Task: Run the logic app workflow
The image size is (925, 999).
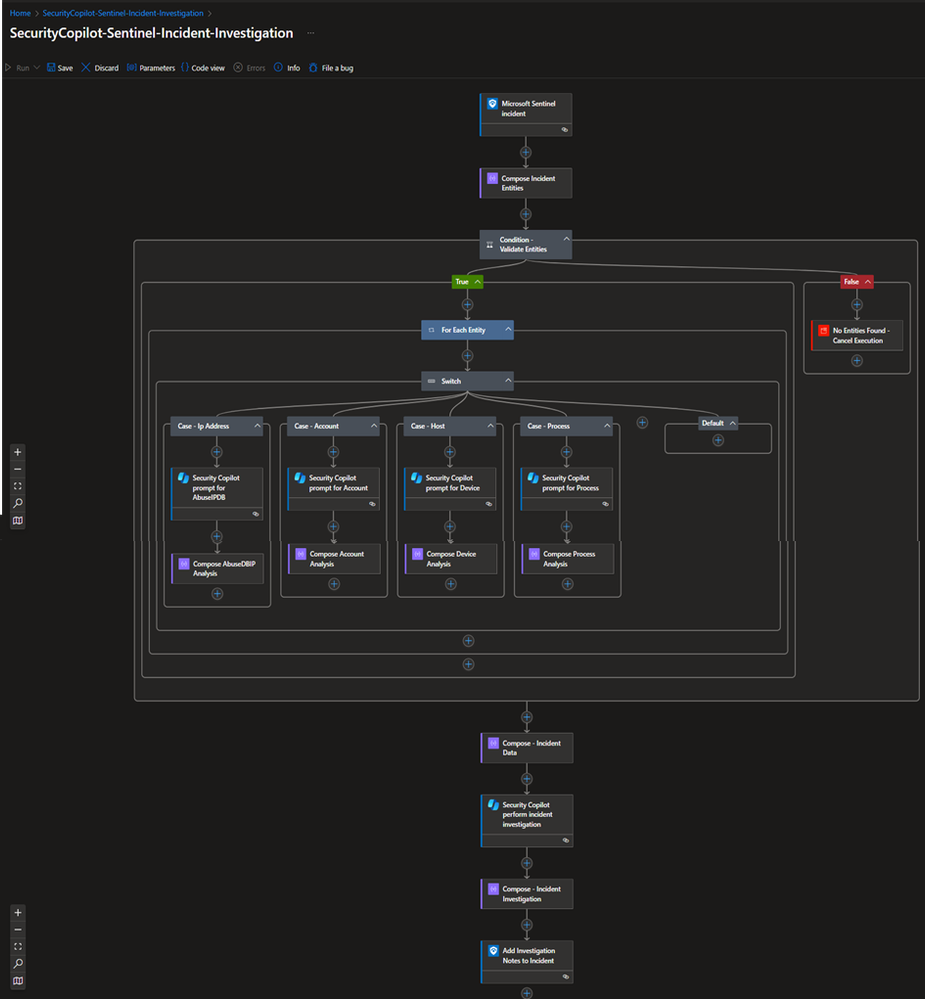Action: point(17,68)
